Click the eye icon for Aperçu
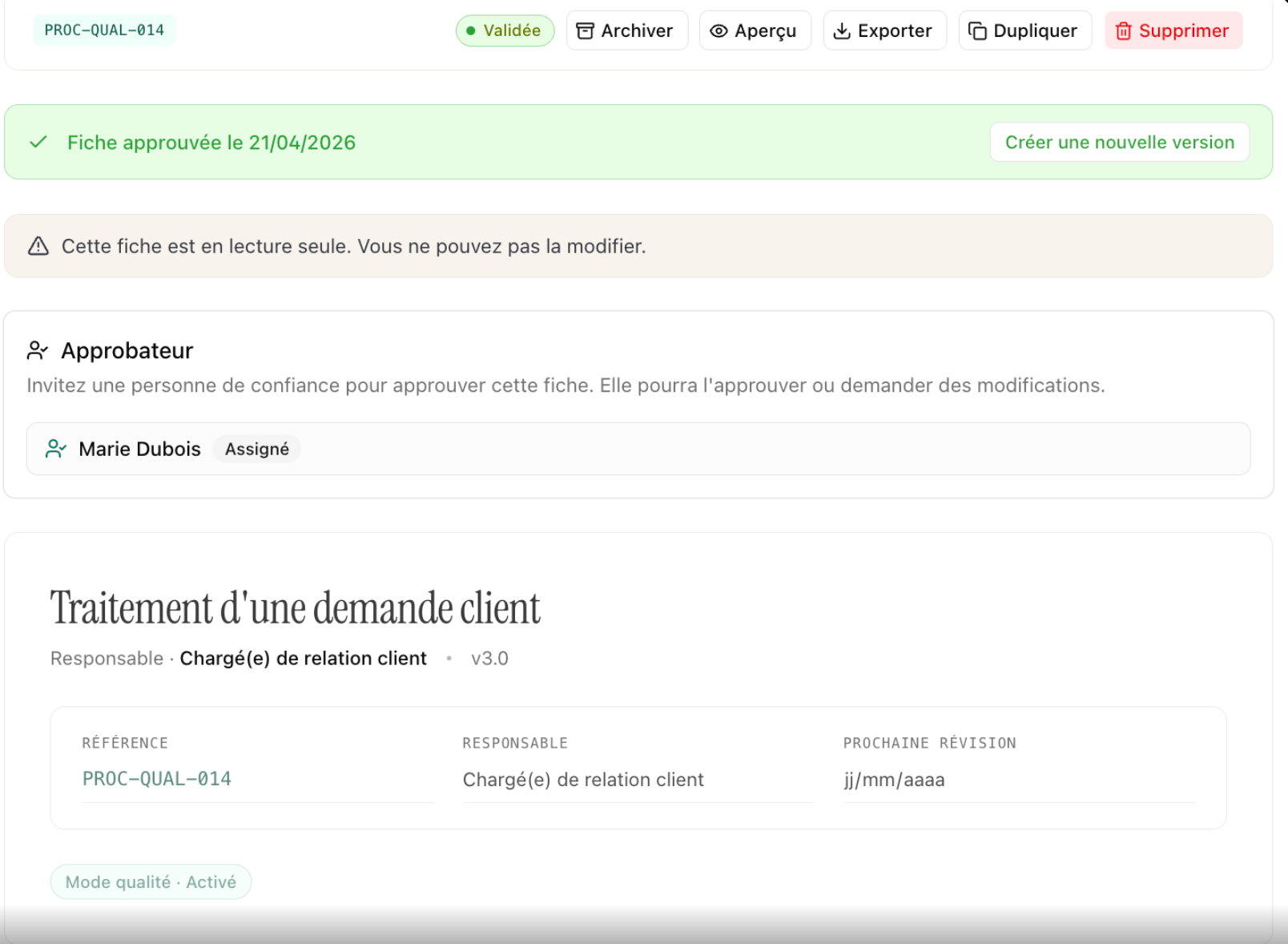1288x944 pixels. [x=718, y=31]
